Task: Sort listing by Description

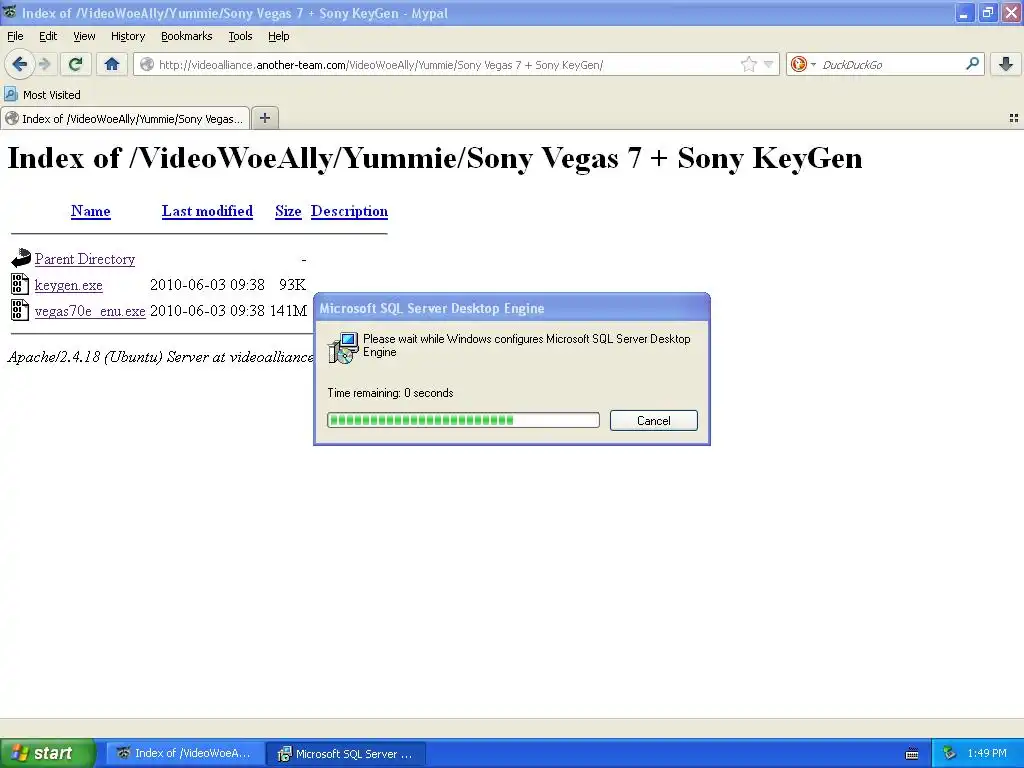Action: 349,211
